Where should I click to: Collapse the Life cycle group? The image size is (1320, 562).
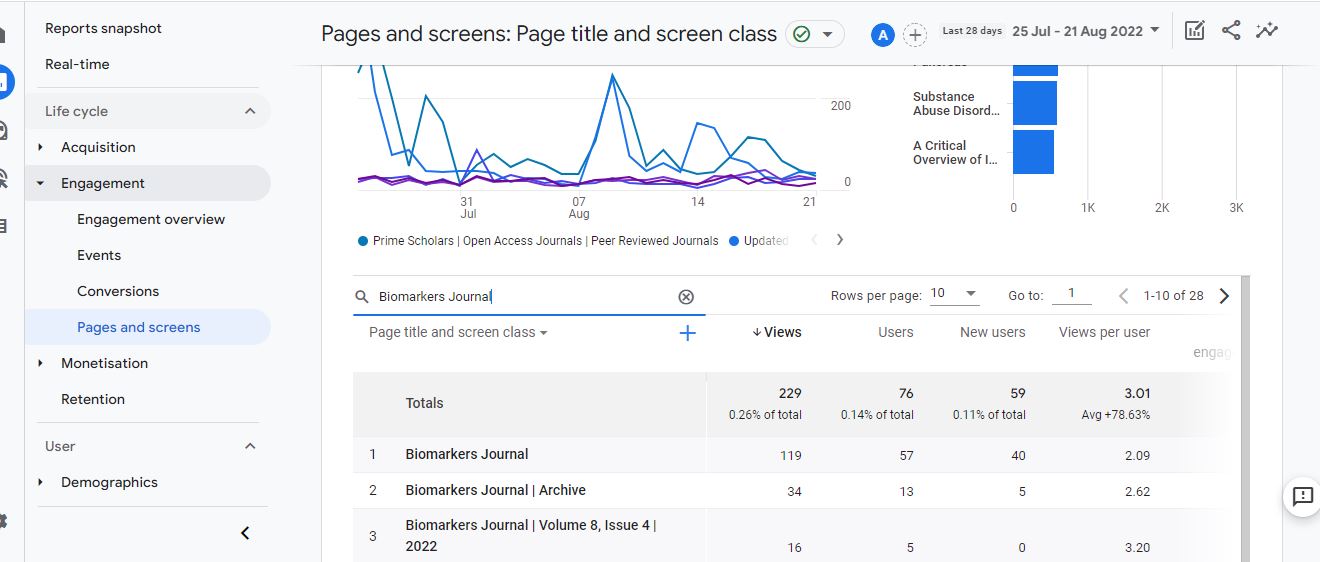[250, 111]
